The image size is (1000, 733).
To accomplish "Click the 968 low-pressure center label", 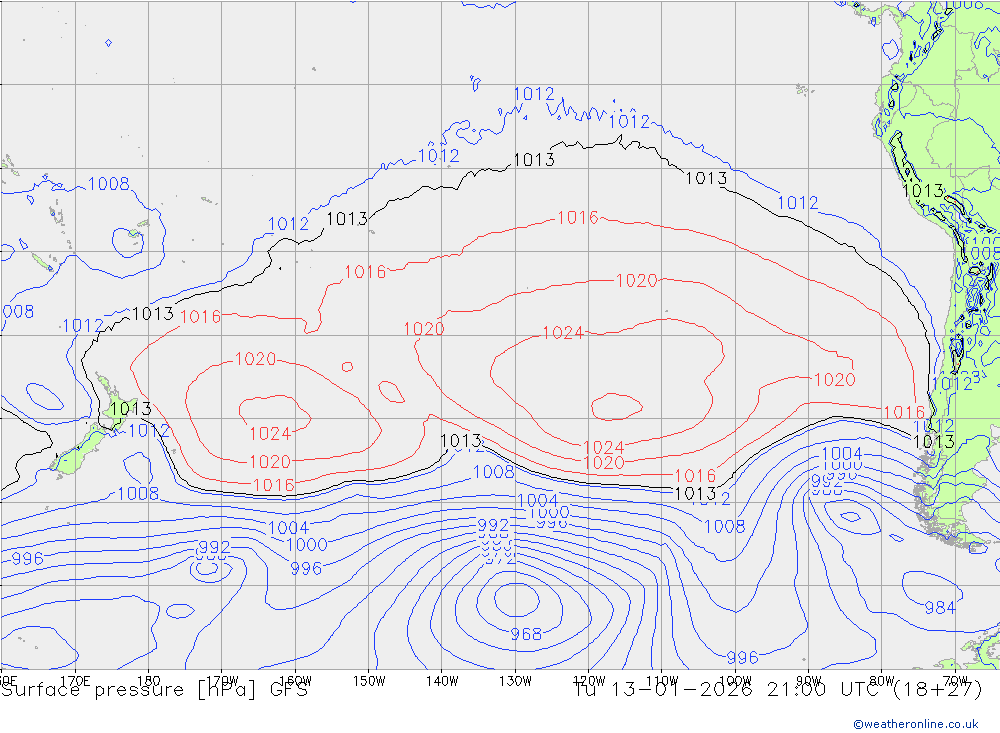I will point(526,634).
